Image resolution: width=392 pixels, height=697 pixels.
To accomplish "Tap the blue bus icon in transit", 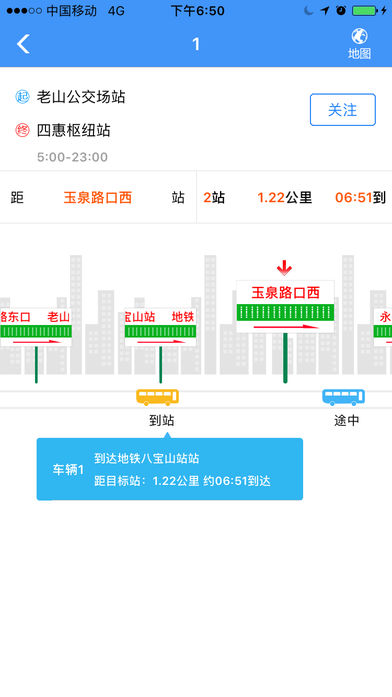I will [344, 397].
